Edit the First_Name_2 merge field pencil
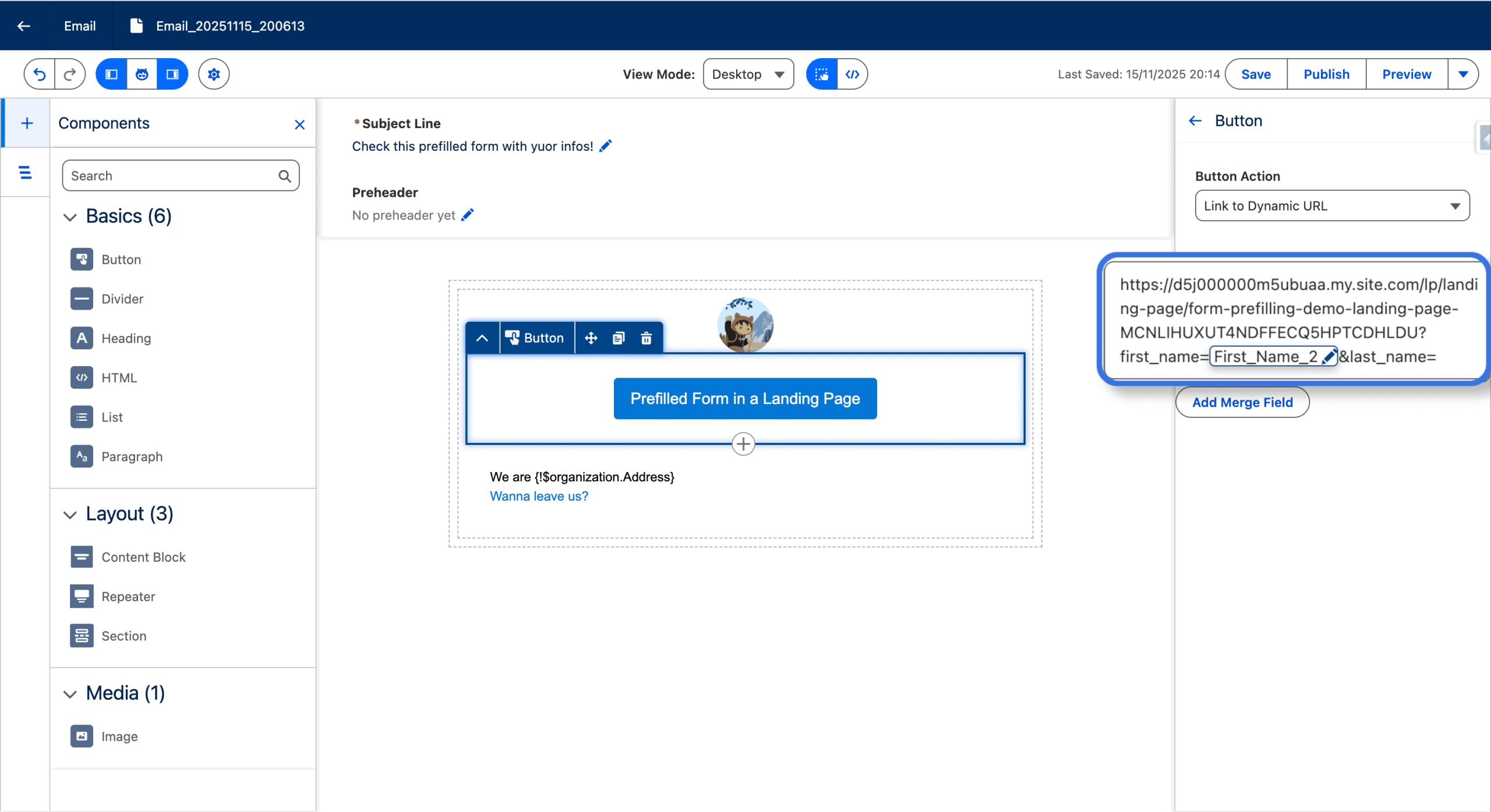Viewport: 1491px width, 812px height. pos(1329,357)
